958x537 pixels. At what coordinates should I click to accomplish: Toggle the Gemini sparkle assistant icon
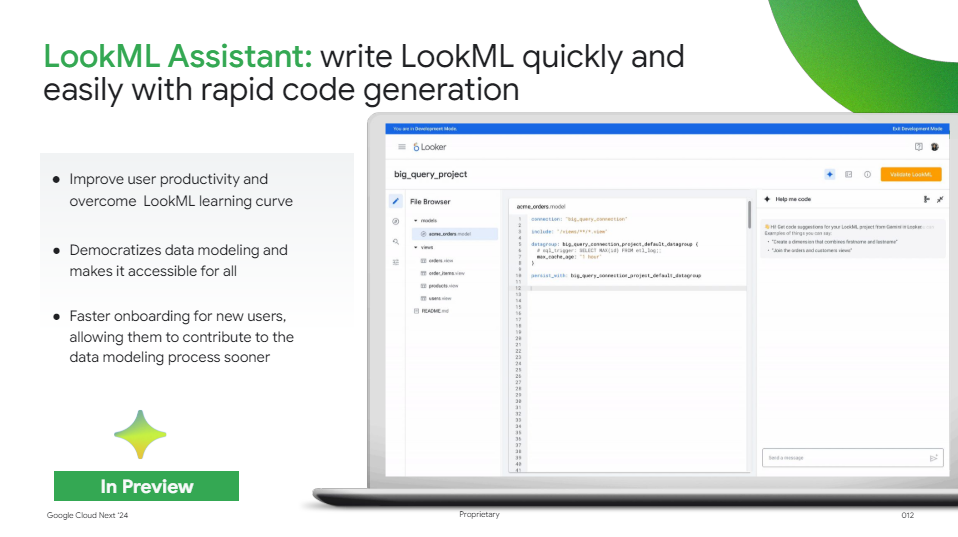(830, 174)
